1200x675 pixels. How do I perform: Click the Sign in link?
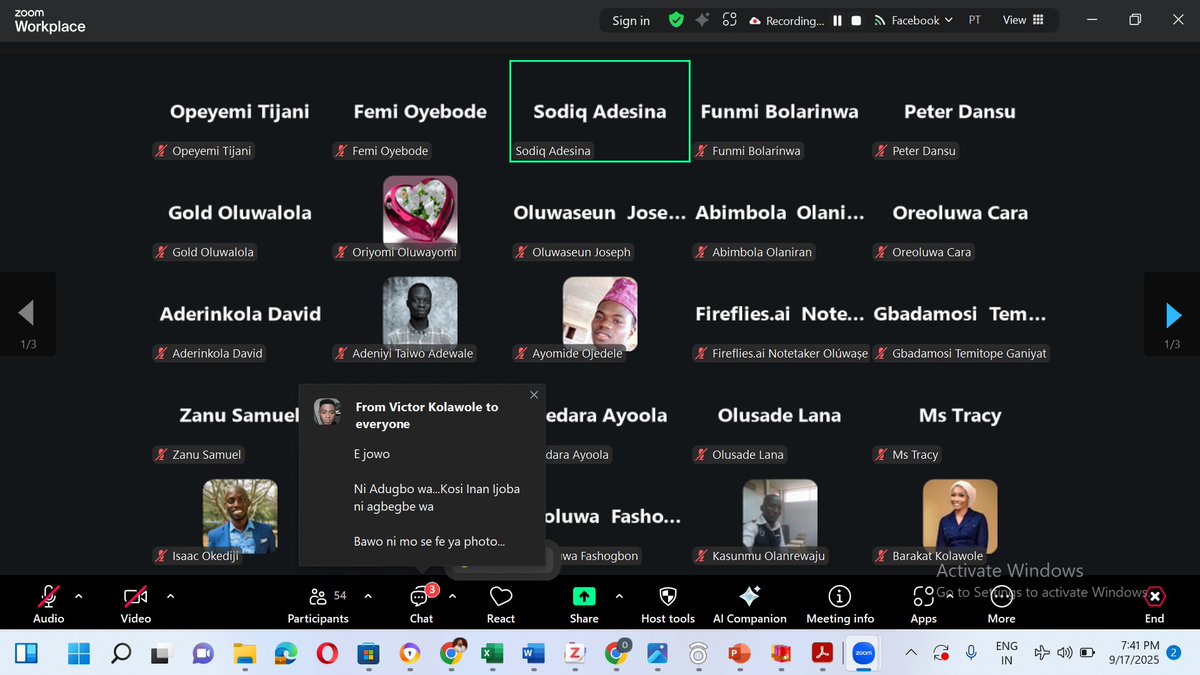631,20
